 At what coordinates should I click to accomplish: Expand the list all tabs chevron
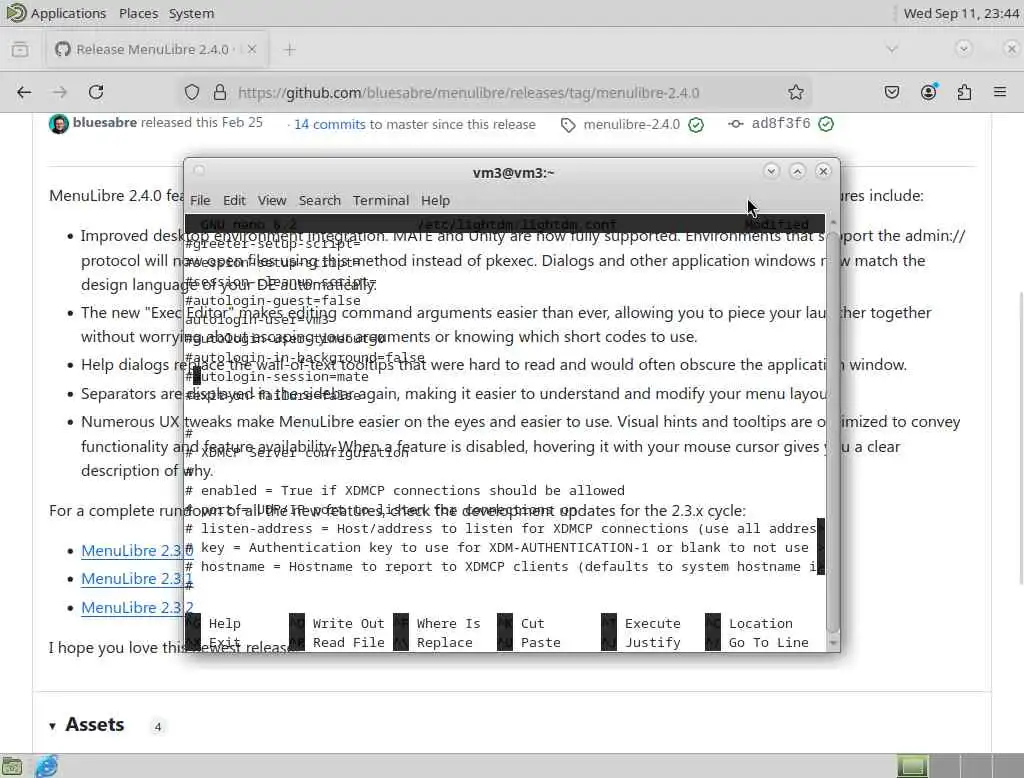[892, 49]
